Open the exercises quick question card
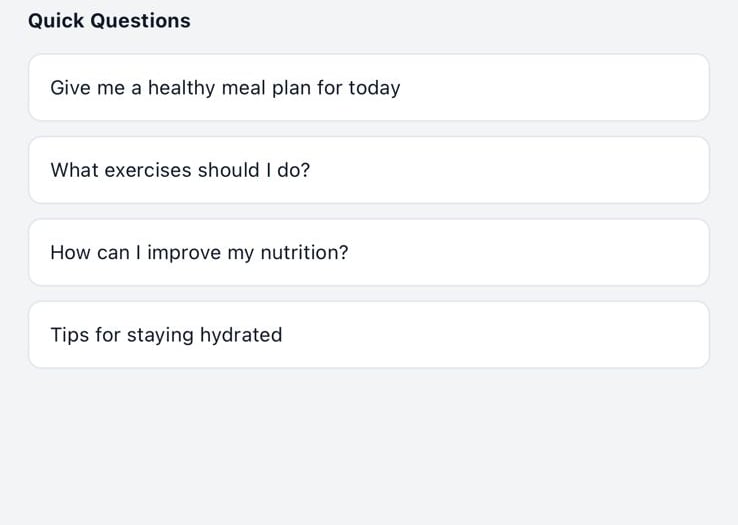This screenshot has height=525, width=738. (x=368, y=170)
